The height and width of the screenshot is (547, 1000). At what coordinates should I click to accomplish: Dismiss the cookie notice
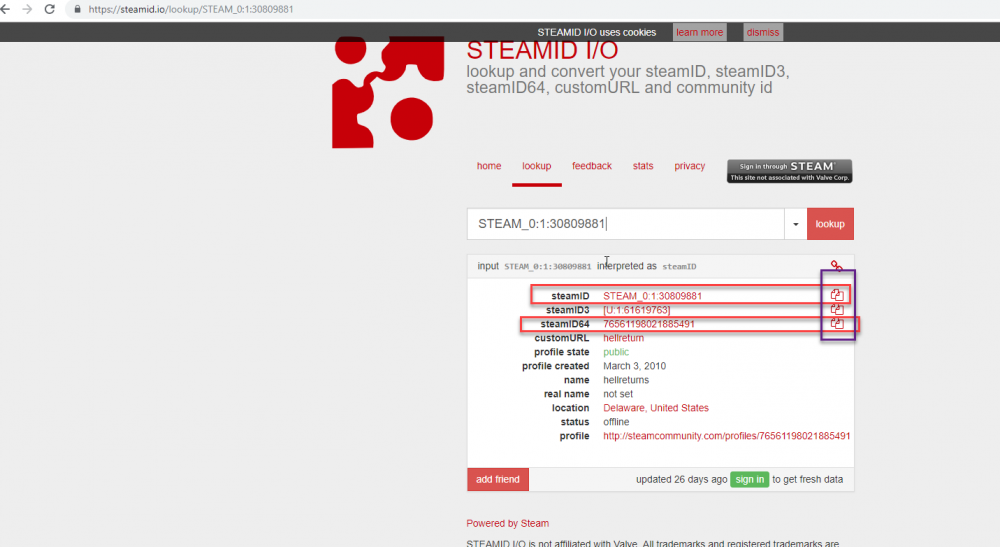coord(763,33)
